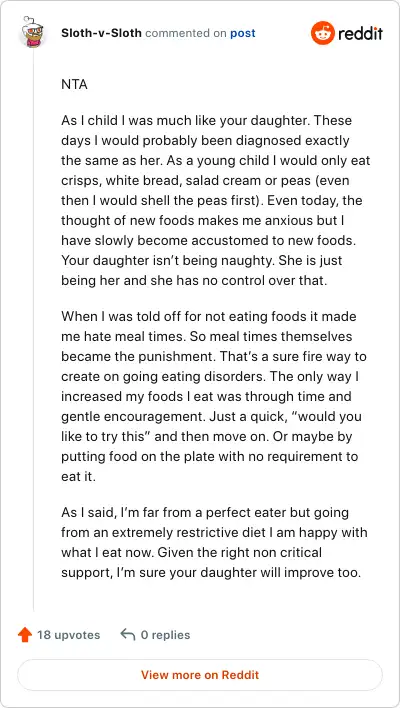Open the Sloth-v-Sloth user profile link
This screenshot has width=400, height=708.
point(102,33)
